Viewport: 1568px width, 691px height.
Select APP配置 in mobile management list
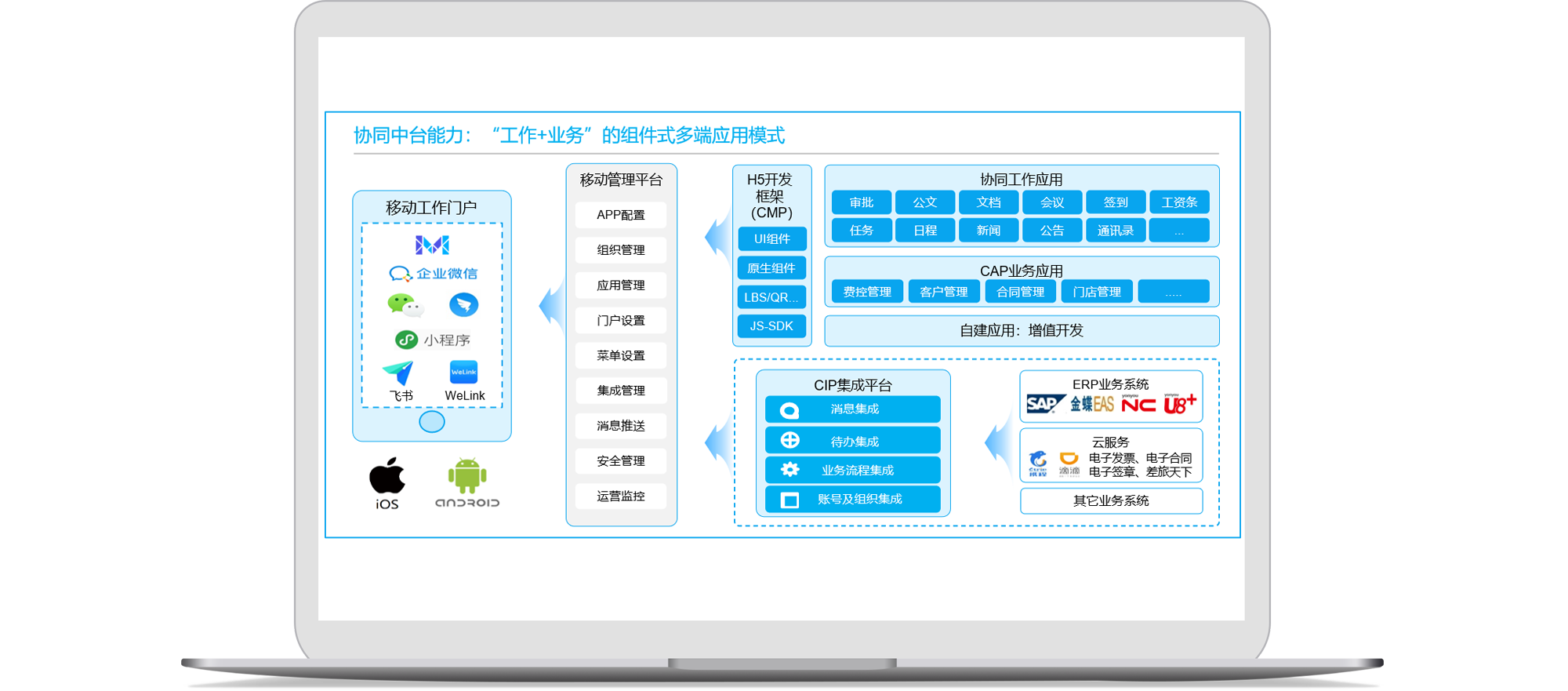[620, 215]
